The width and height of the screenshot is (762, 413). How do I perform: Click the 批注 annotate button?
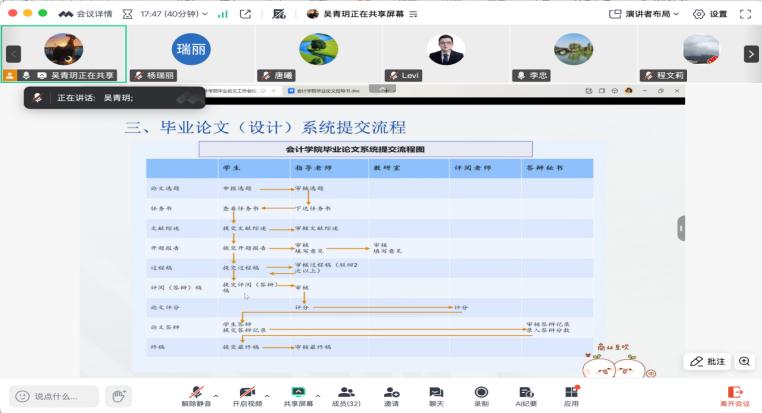click(x=708, y=361)
